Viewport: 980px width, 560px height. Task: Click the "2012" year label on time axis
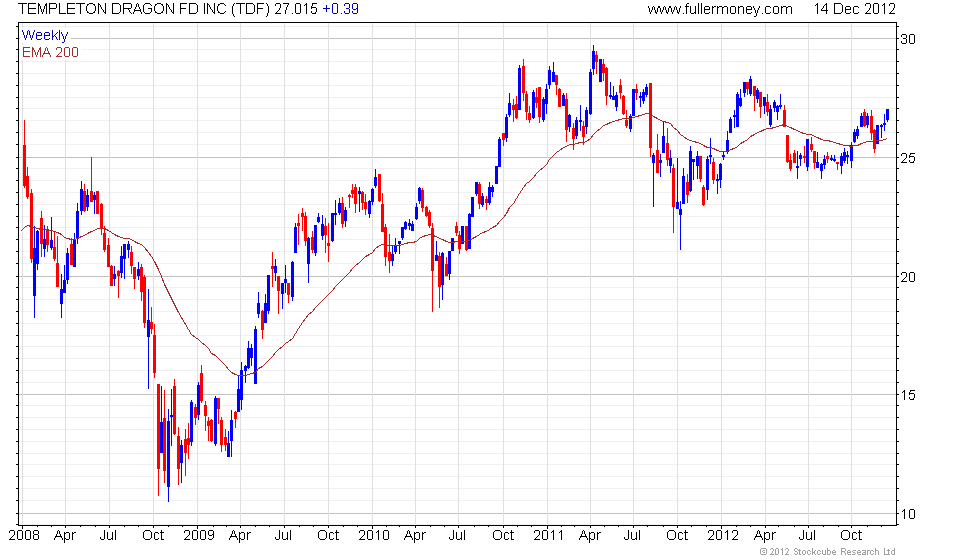pyautogui.click(x=723, y=536)
